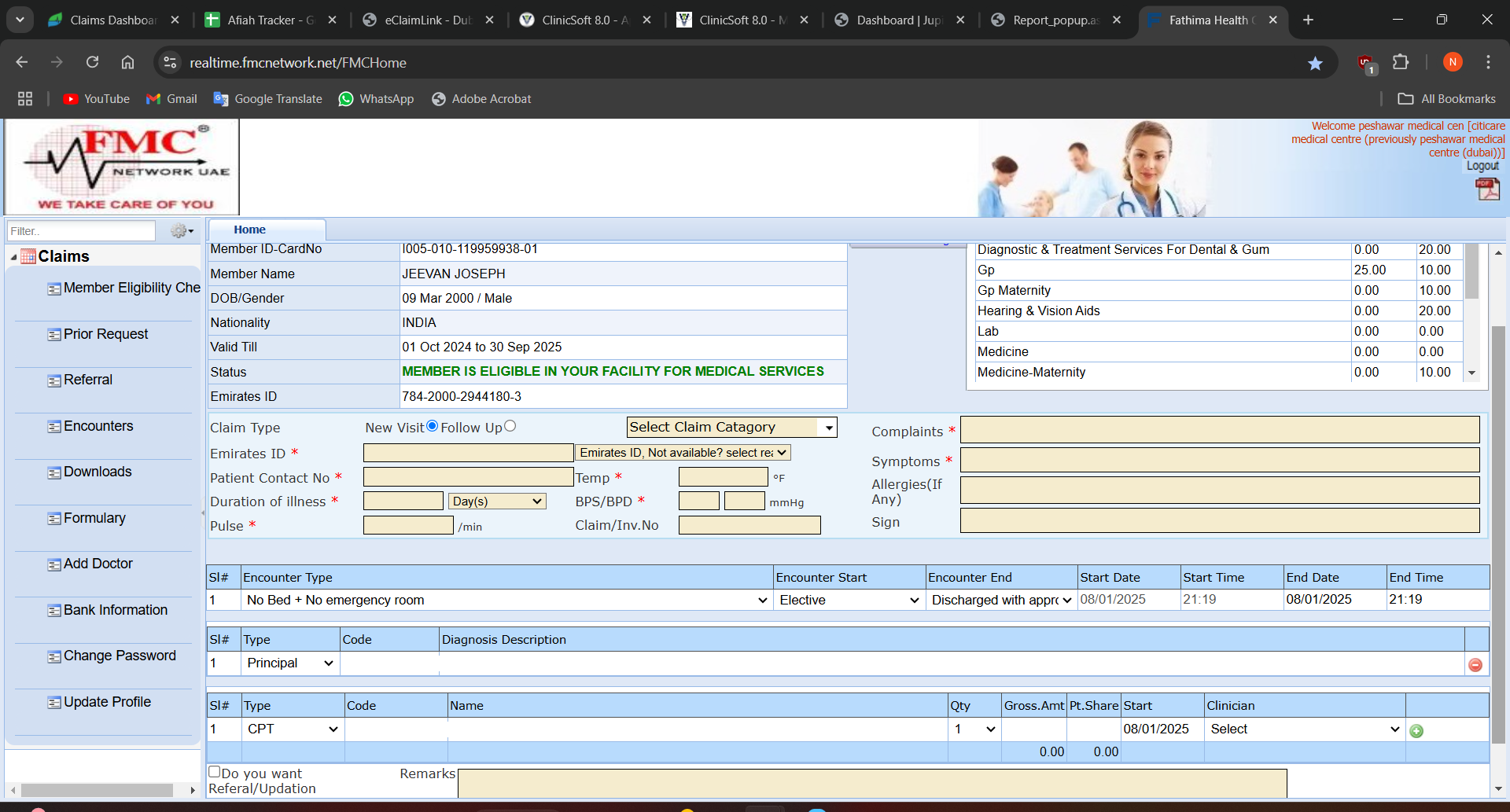This screenshot has height=812, width=1510.
Task: Check the Referal/Updation checkbox
Action: 214,772
